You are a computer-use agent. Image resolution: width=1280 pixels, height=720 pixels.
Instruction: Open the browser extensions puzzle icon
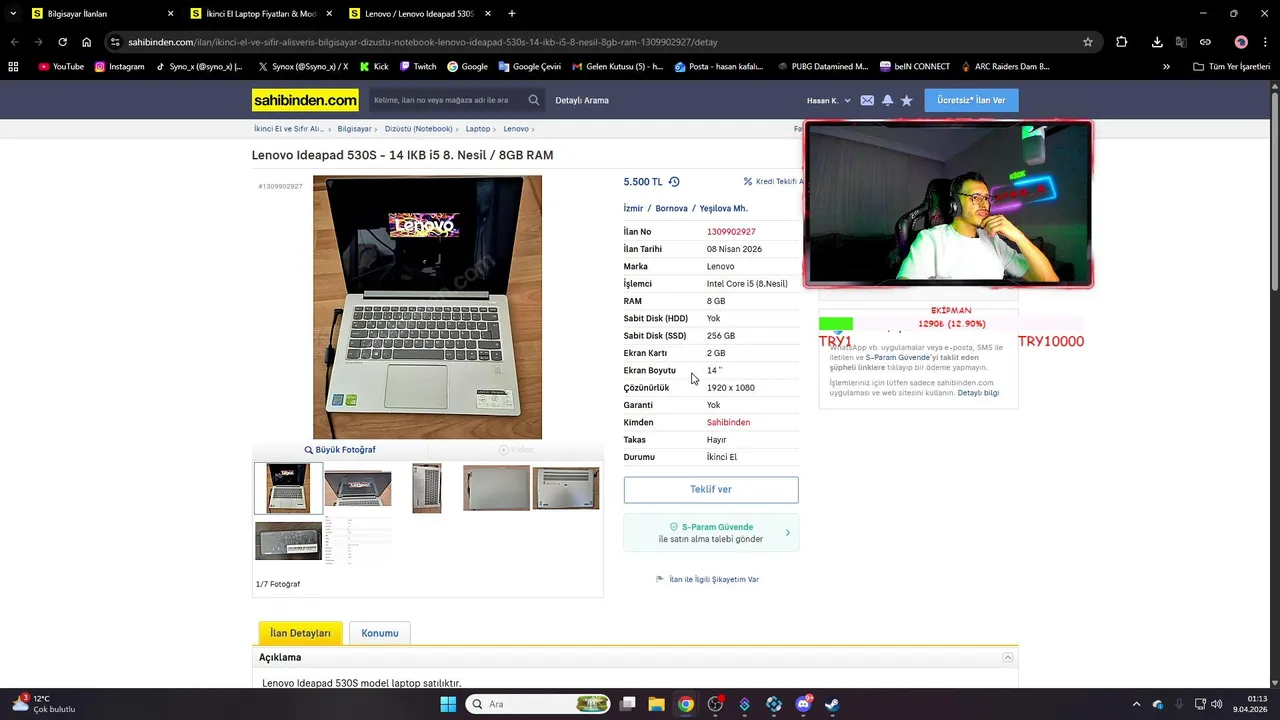[x=1122, y=42]
